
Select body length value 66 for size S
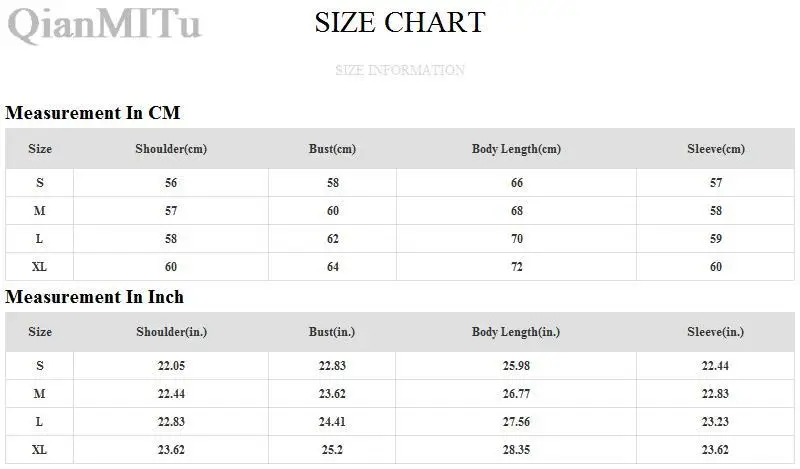coord(517,183)
